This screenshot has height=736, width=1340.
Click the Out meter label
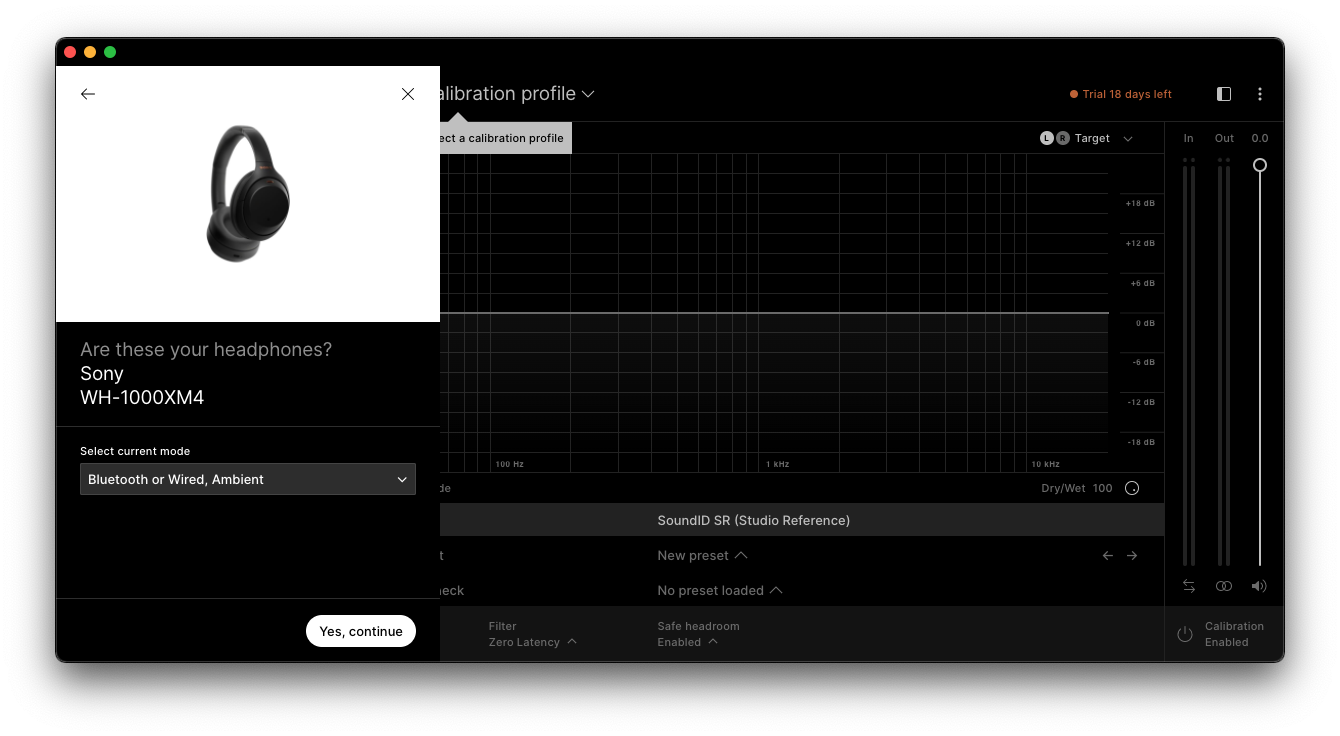coord(1224,138)
